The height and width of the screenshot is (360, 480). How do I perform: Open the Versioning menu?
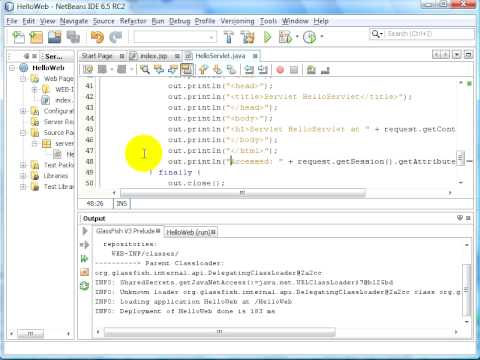pos(237,21)
